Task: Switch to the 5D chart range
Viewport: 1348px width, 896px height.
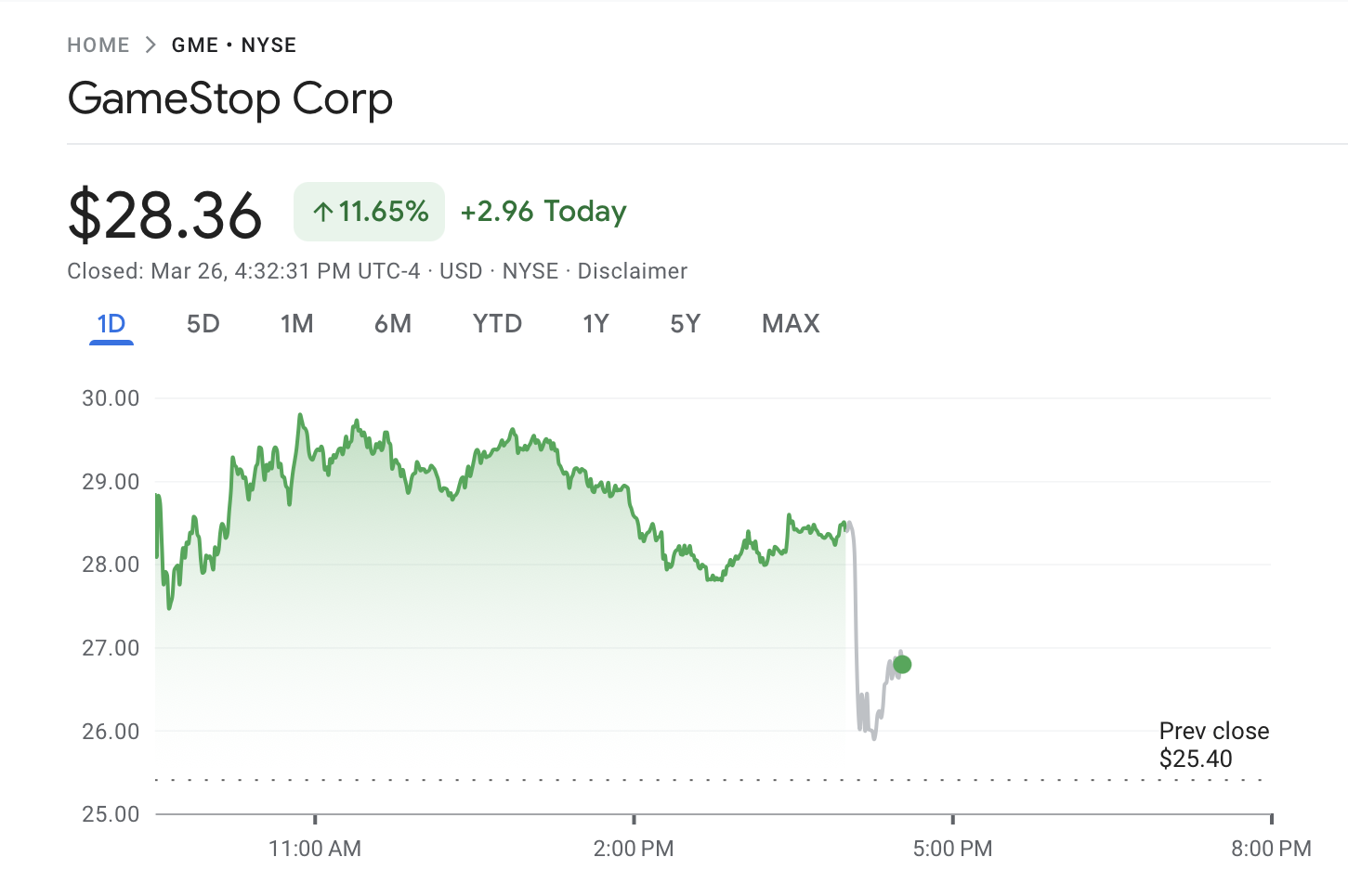Action: click(203, 324)
